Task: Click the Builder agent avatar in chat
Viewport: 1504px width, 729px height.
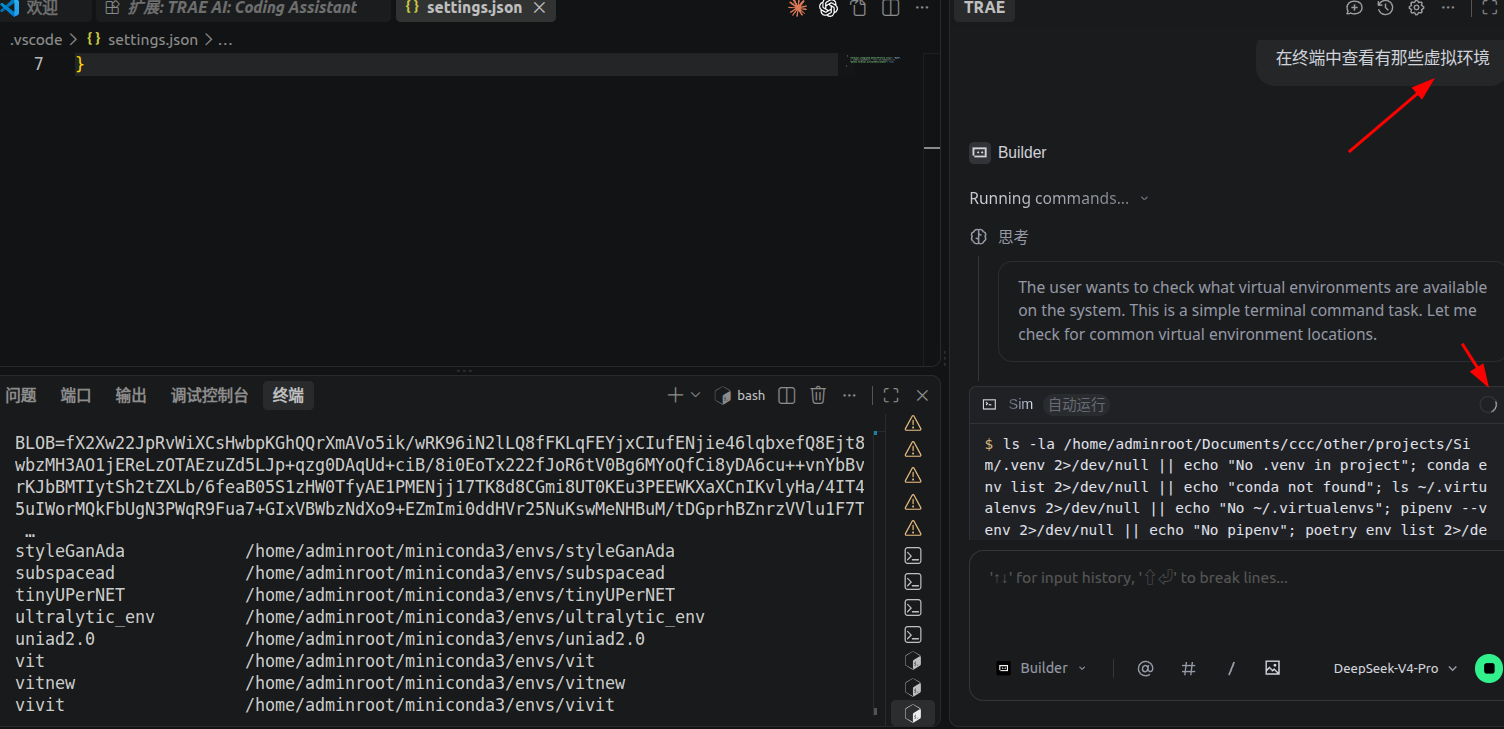Action: [980, 153]
